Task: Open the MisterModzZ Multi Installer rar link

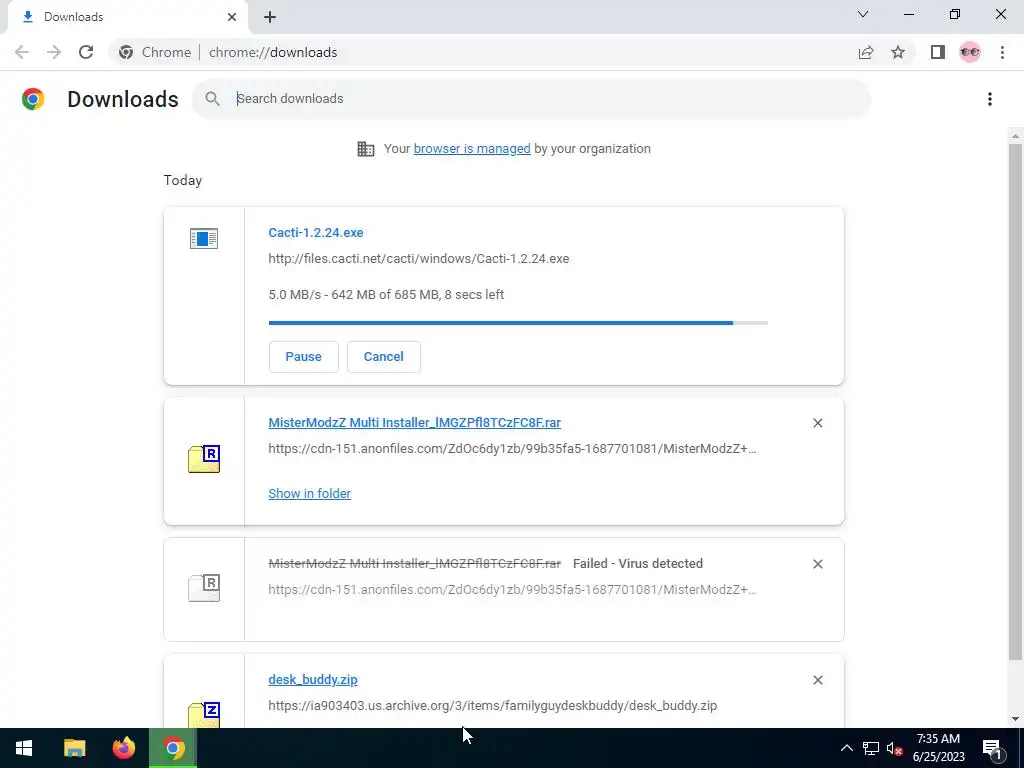Action: pyautogui.click(x=414, y=423)
